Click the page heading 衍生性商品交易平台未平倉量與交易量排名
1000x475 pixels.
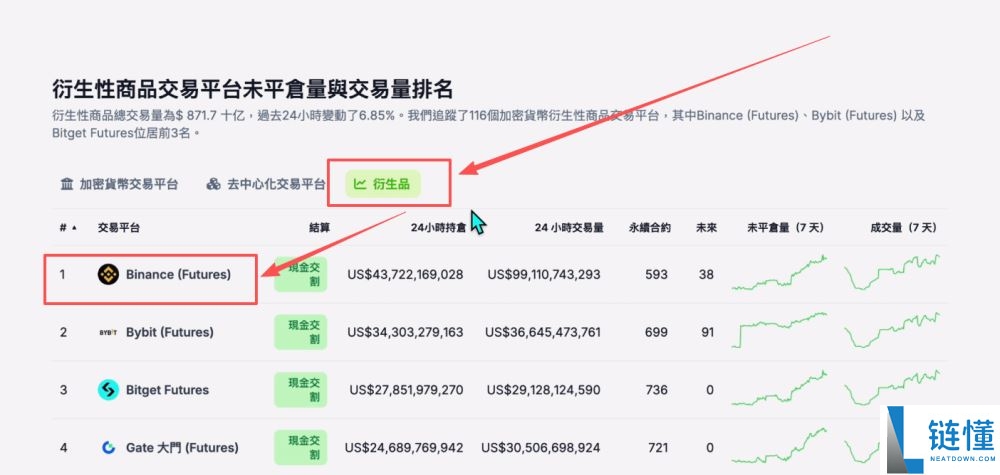click(253, 89)
